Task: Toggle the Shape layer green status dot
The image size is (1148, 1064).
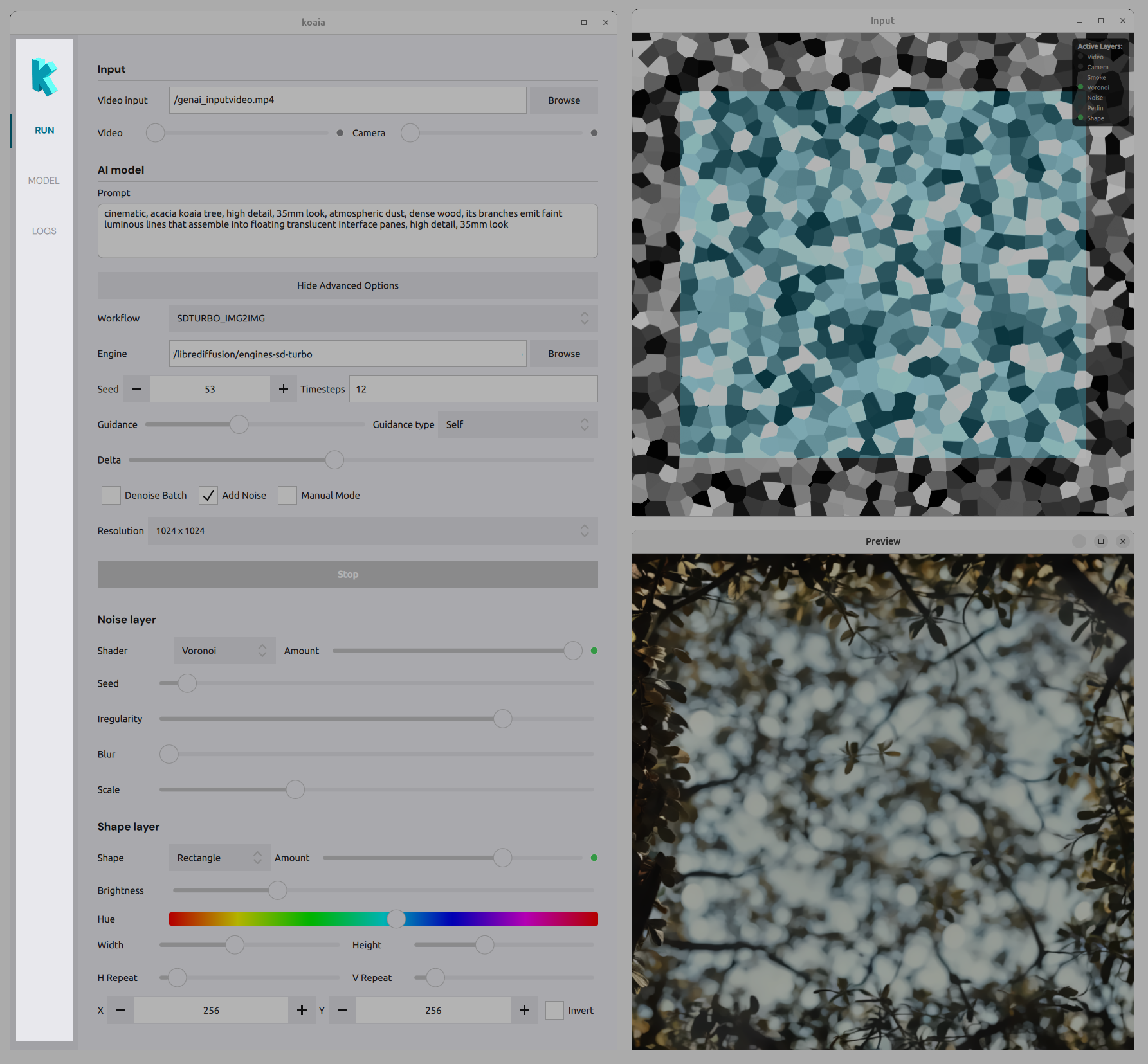Action: 594,858
